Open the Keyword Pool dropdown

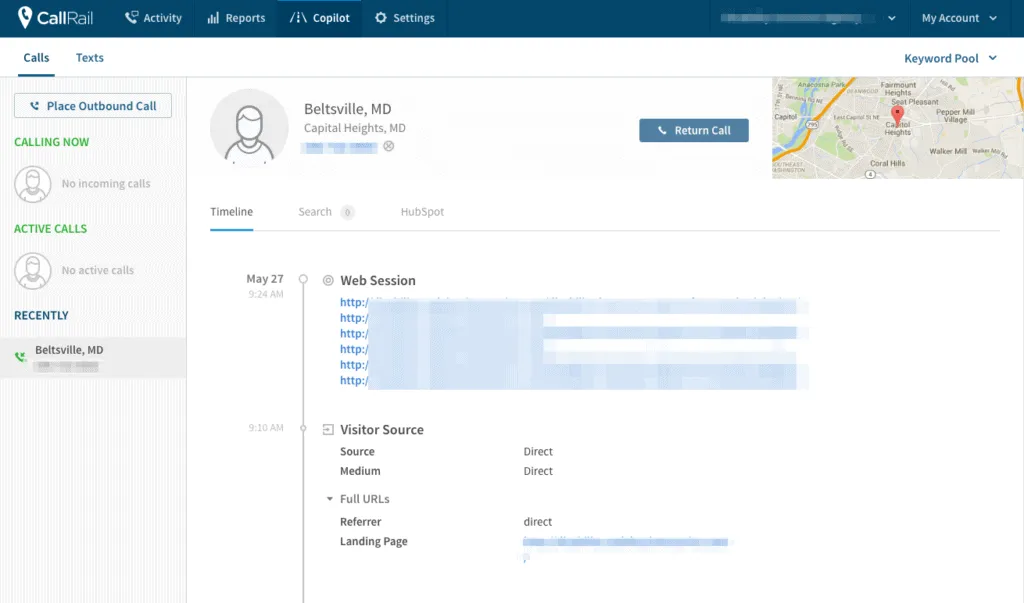click(948, 58)
